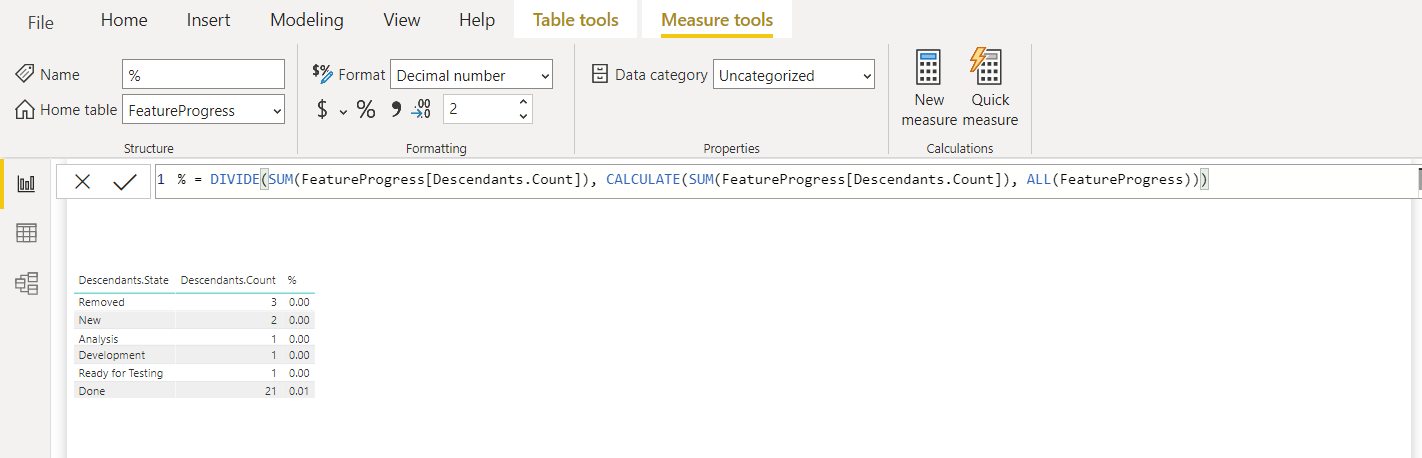Select the Done row
The image size is (1422, 458).
click(195, 391)
